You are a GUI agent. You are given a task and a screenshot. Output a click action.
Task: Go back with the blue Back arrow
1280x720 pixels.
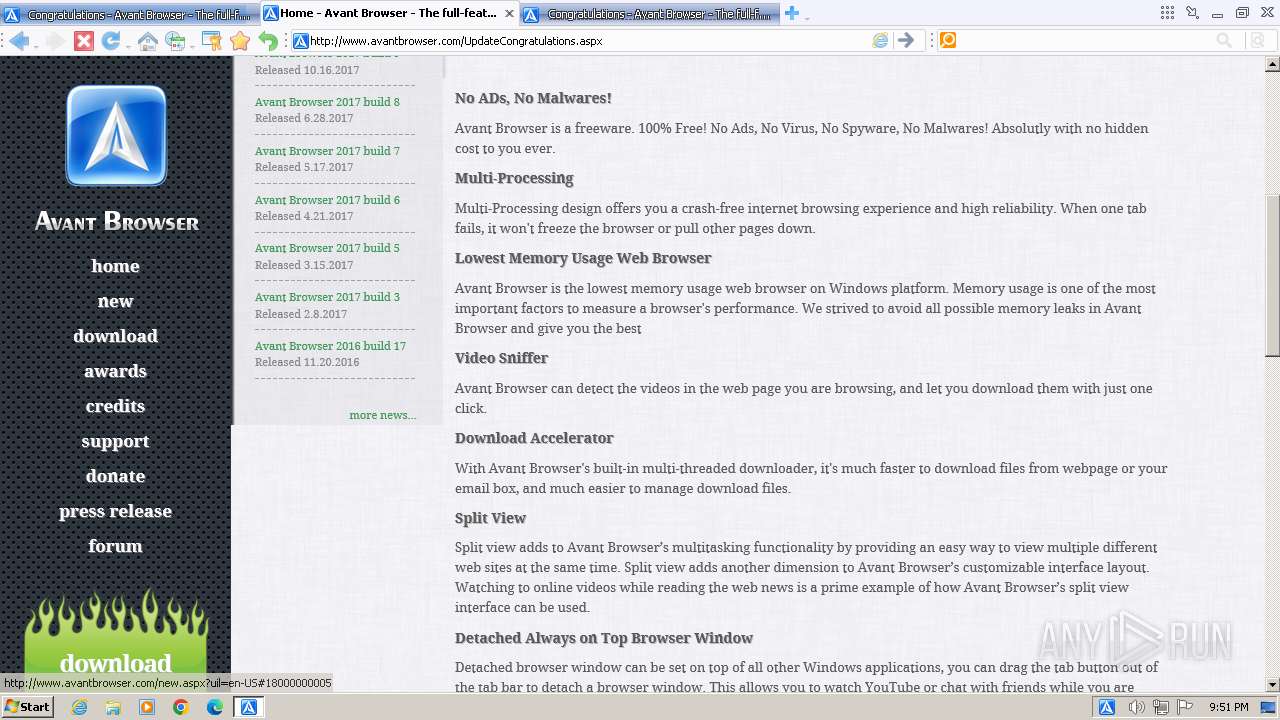(18, 41)
